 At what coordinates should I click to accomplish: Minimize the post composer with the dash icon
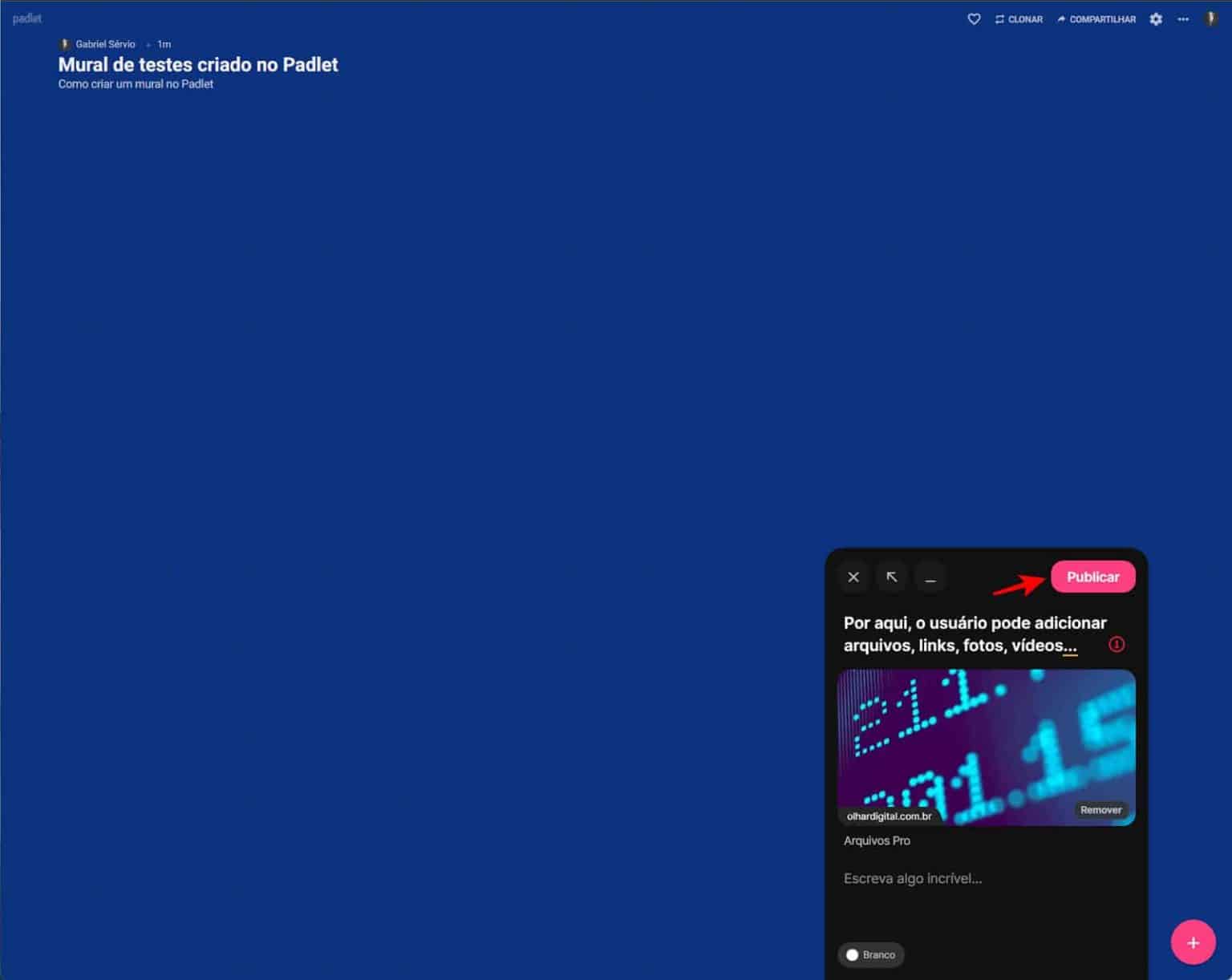[x=930, y=577]
